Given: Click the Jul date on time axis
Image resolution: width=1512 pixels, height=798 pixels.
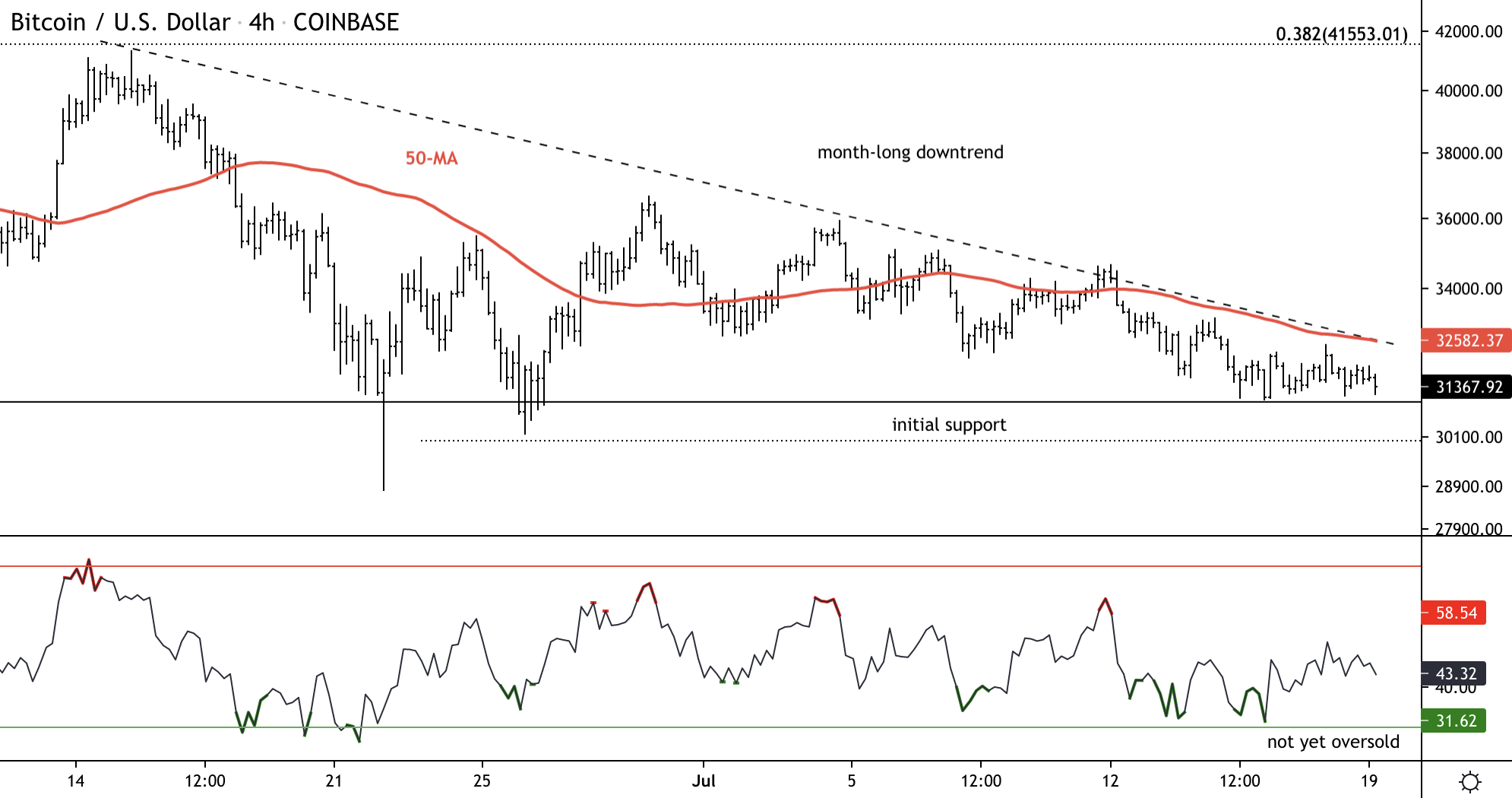Looking at the screenshot, I should click(704, 781).
